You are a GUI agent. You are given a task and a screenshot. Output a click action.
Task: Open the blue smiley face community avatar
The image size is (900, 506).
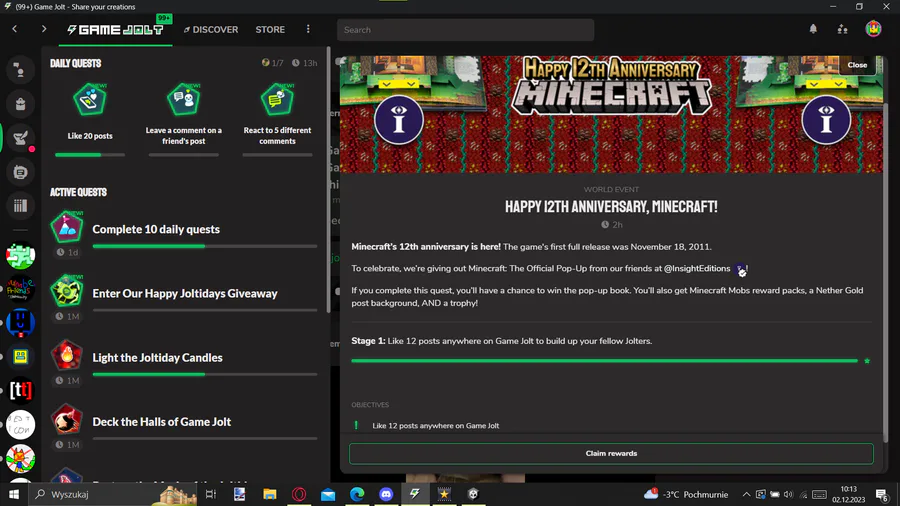(x=21, y=323)
